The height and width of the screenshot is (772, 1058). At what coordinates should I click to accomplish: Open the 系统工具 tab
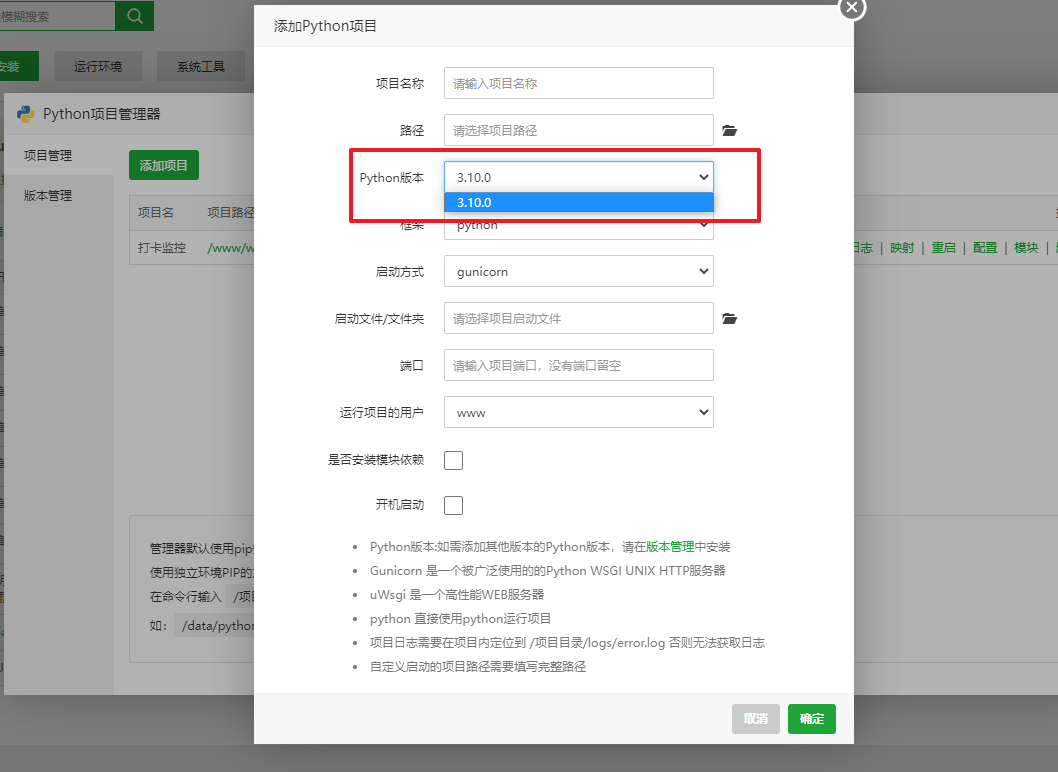coord(201,66)
